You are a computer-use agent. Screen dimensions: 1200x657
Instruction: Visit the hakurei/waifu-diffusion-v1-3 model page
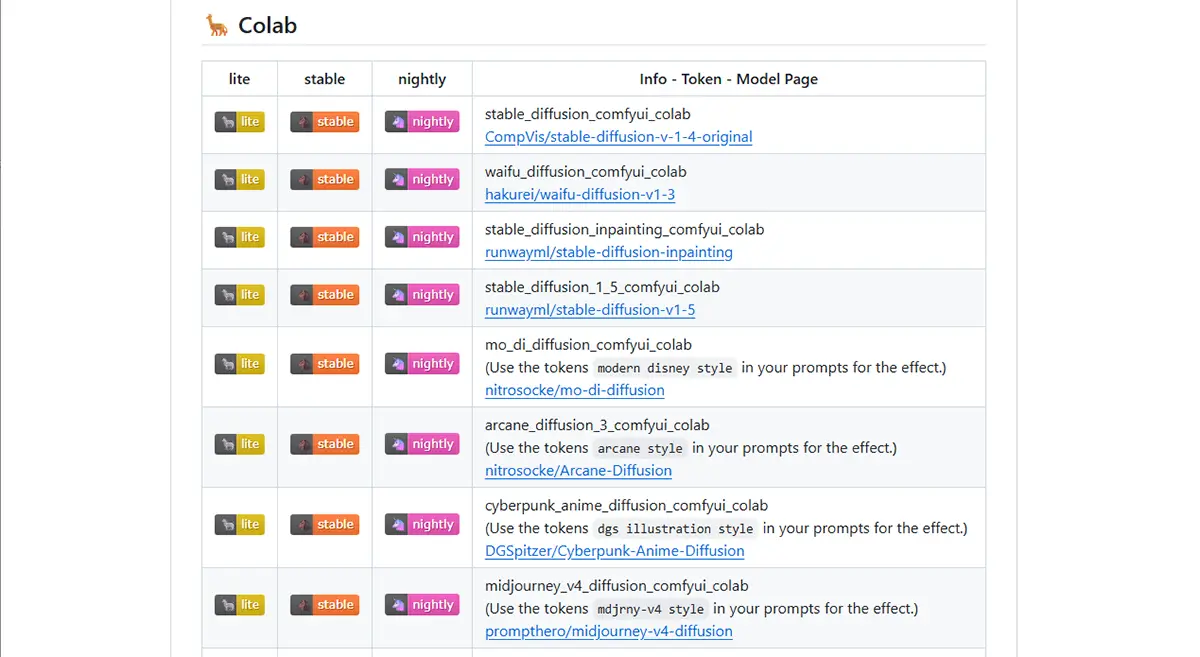[580, 195]
